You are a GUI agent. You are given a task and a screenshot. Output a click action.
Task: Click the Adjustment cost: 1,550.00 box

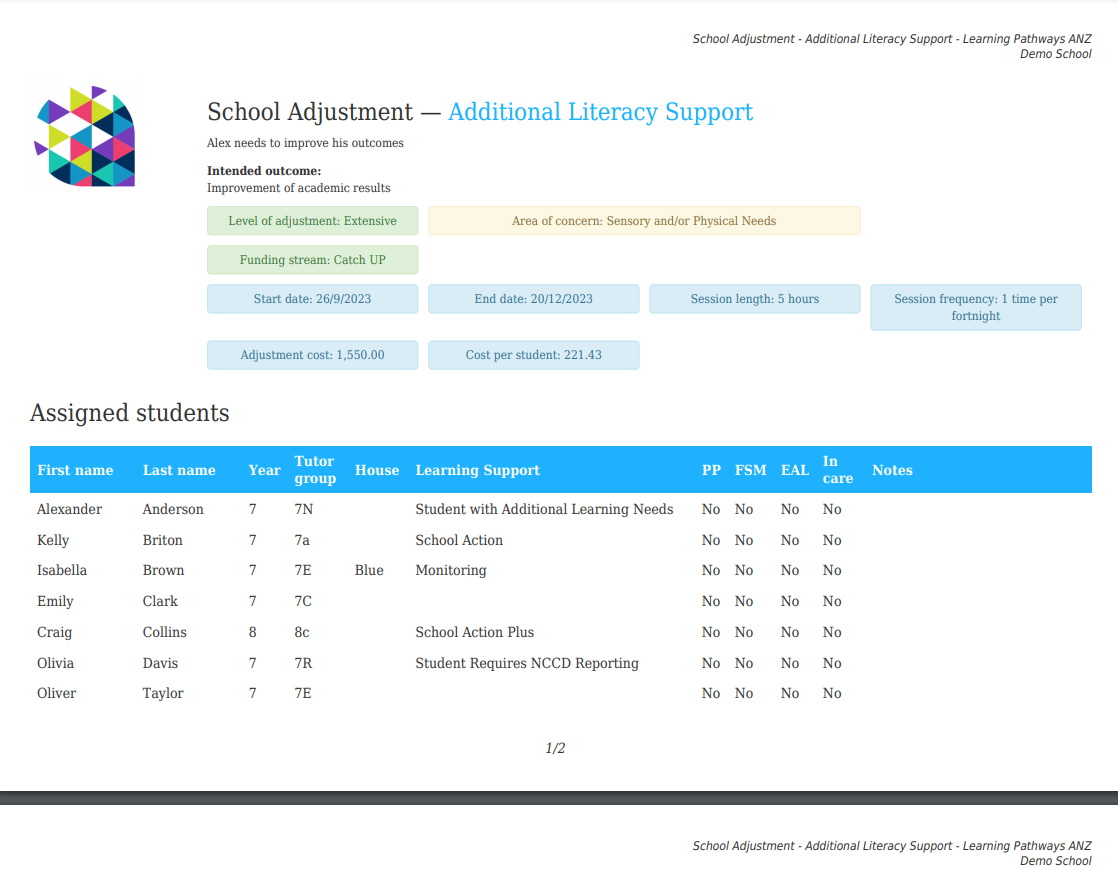312,355
